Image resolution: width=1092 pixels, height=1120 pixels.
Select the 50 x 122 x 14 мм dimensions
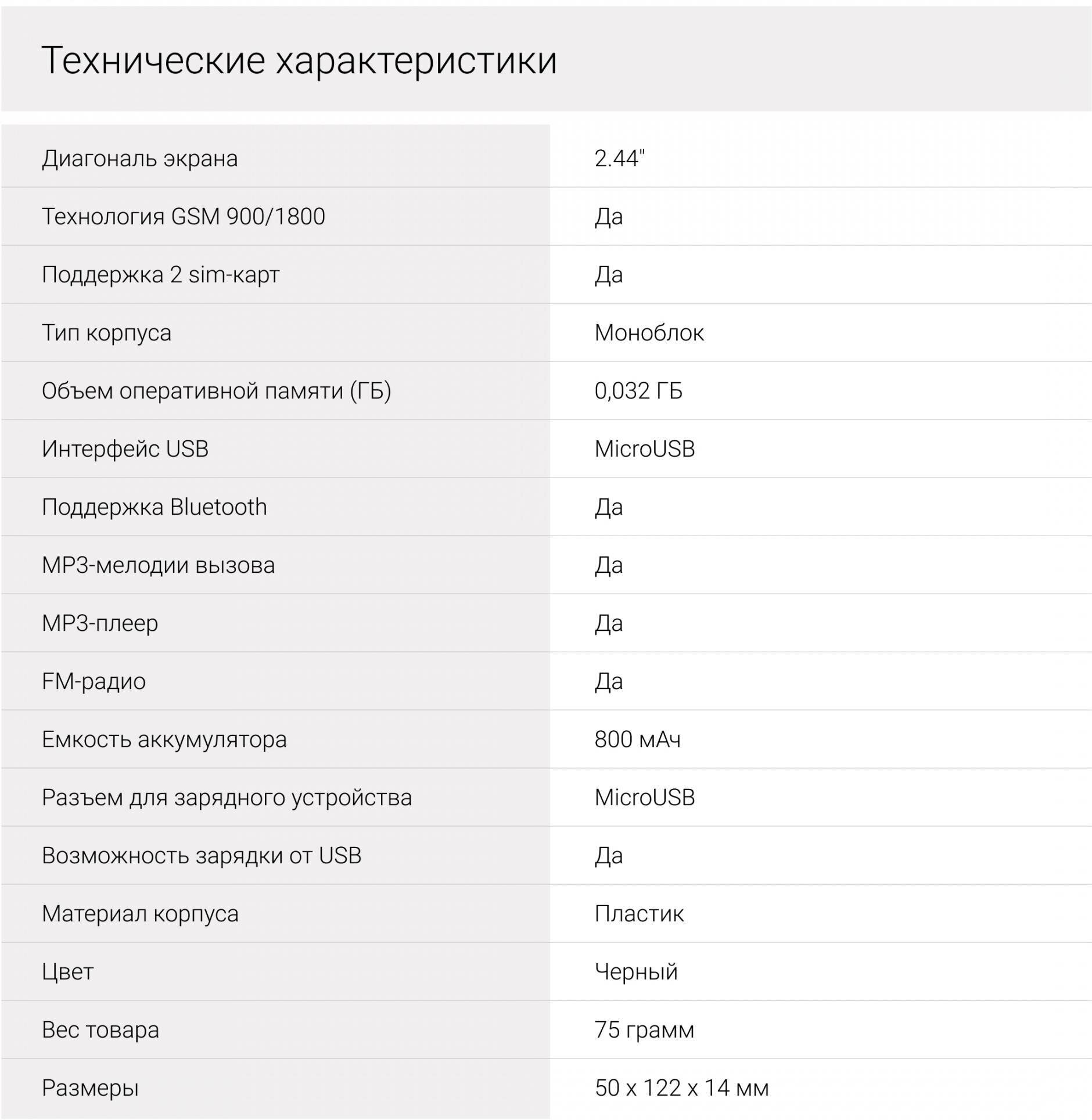tap(681, 1088)
